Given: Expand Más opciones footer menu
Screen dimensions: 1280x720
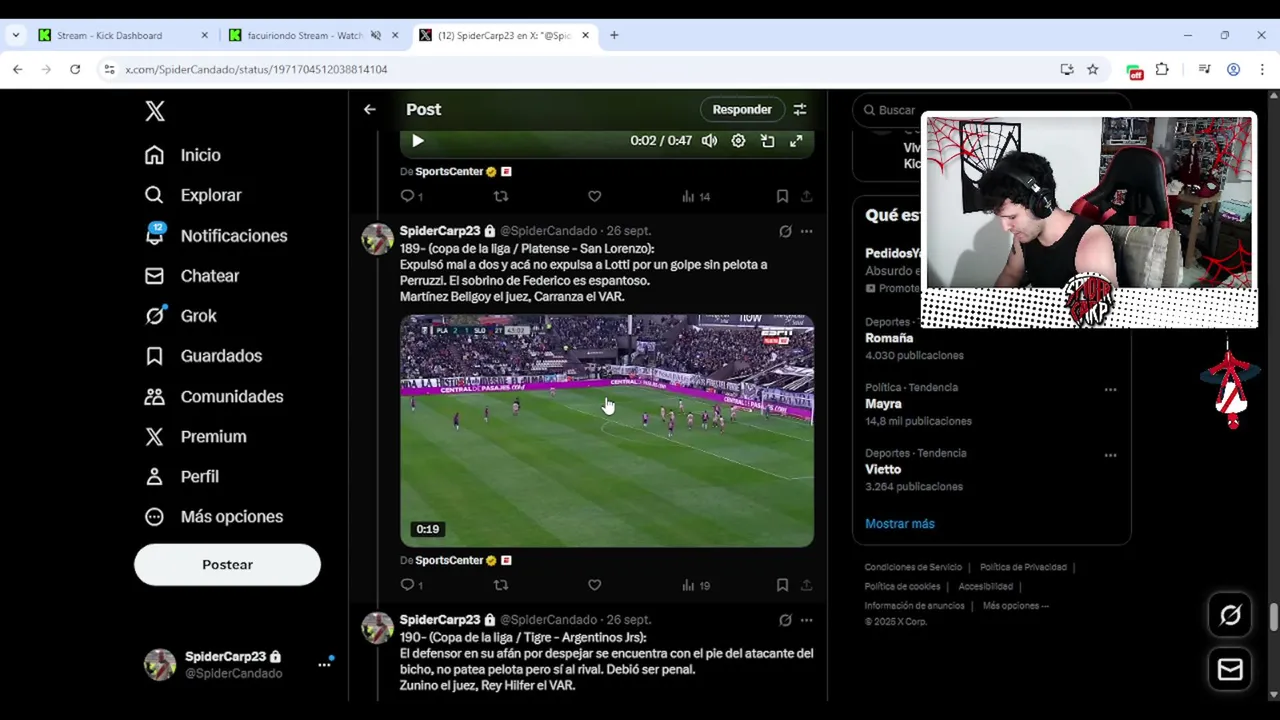Looking at the screenshot, I should point(1016,606).
